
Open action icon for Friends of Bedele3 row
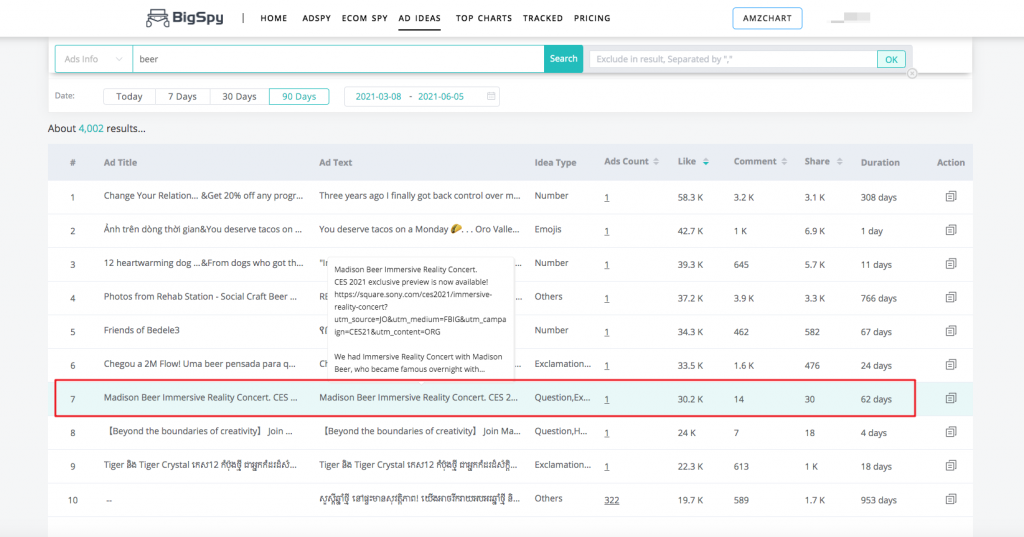951,331
